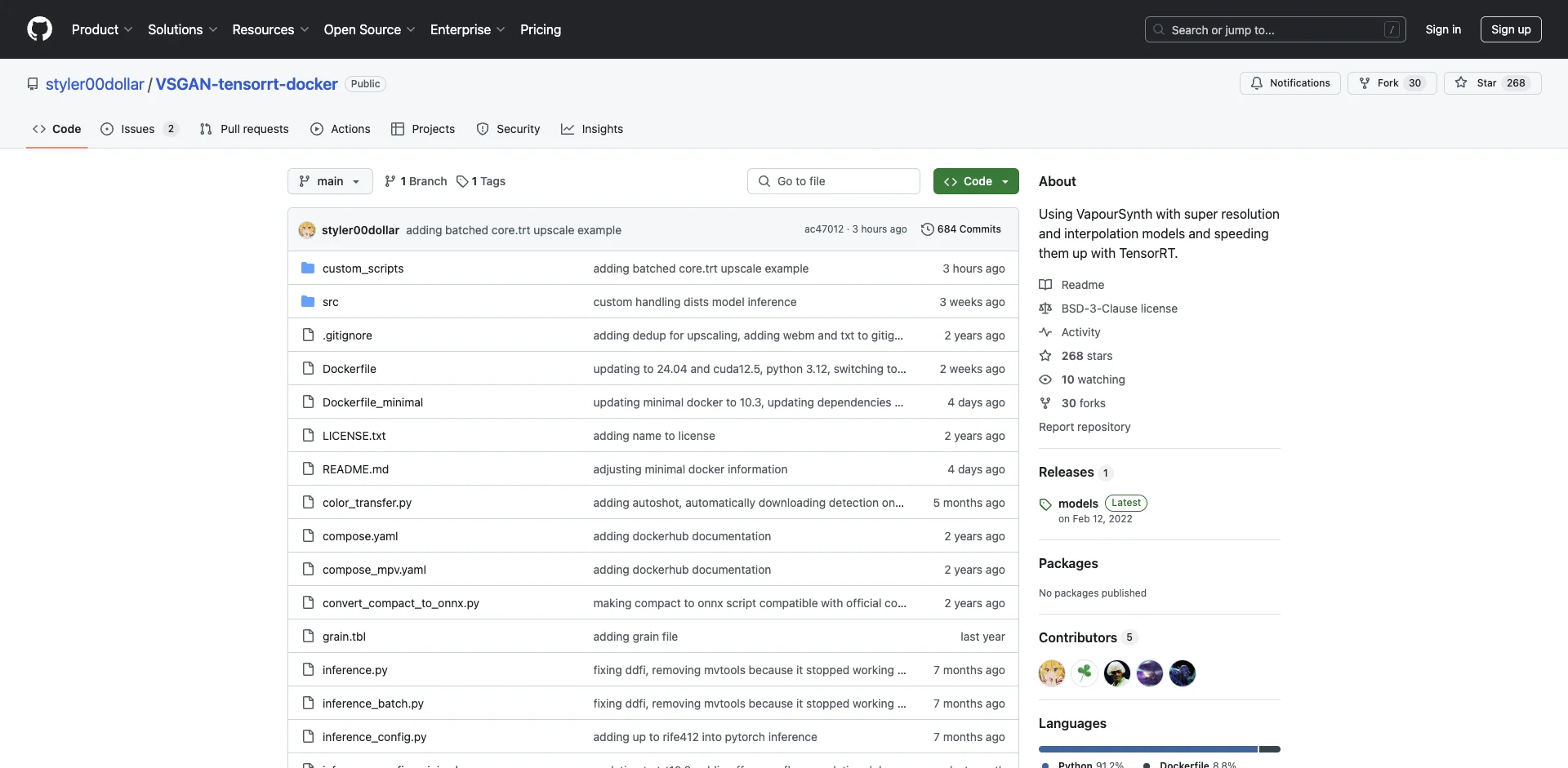Image resolution: width=1568 pixels, height=768 pixels.
Task: Switch to the Pull requests tab
Action: (x=244, y=129)
